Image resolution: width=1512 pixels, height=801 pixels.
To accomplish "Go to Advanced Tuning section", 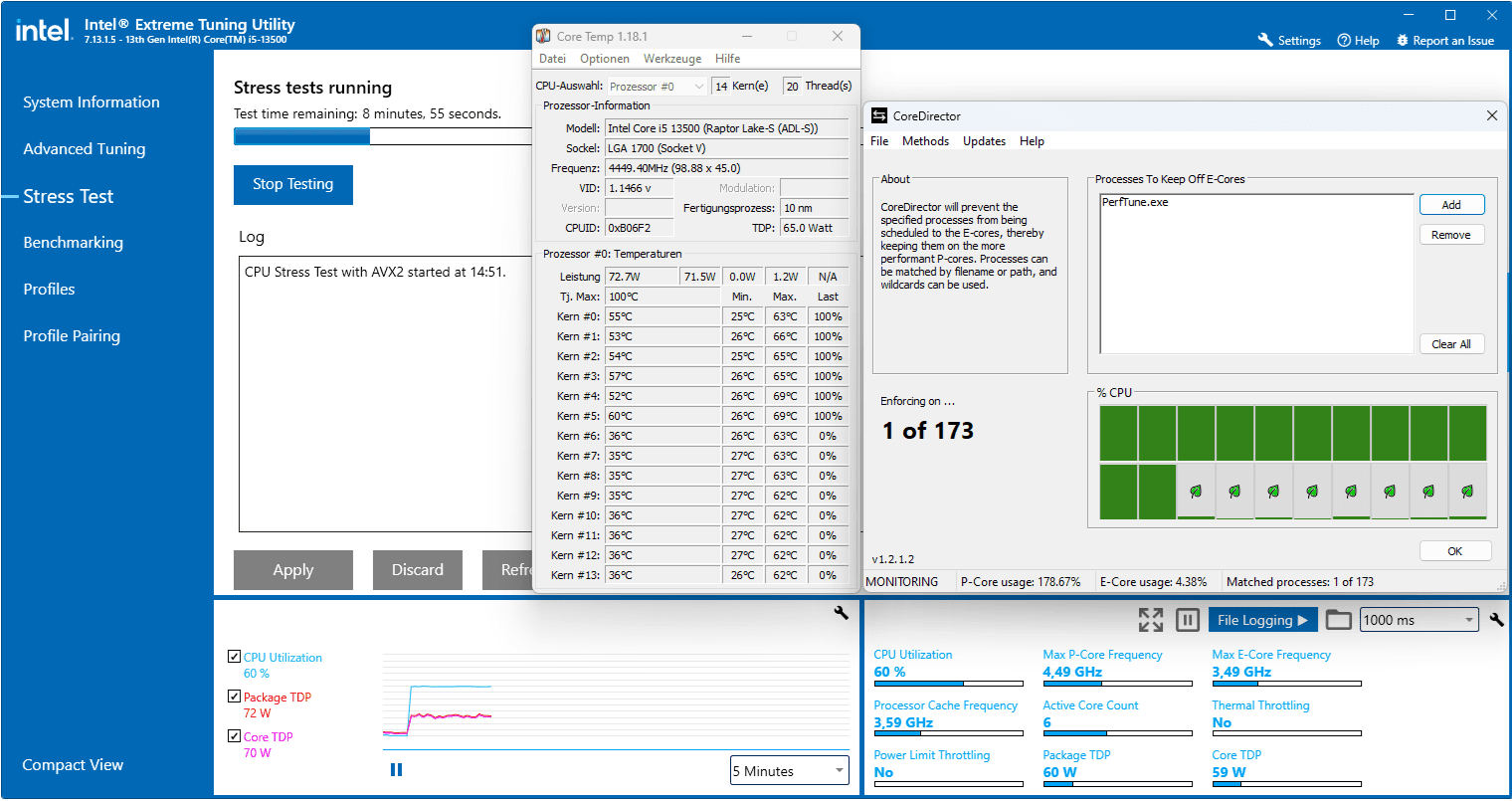I will coord(85,149).
